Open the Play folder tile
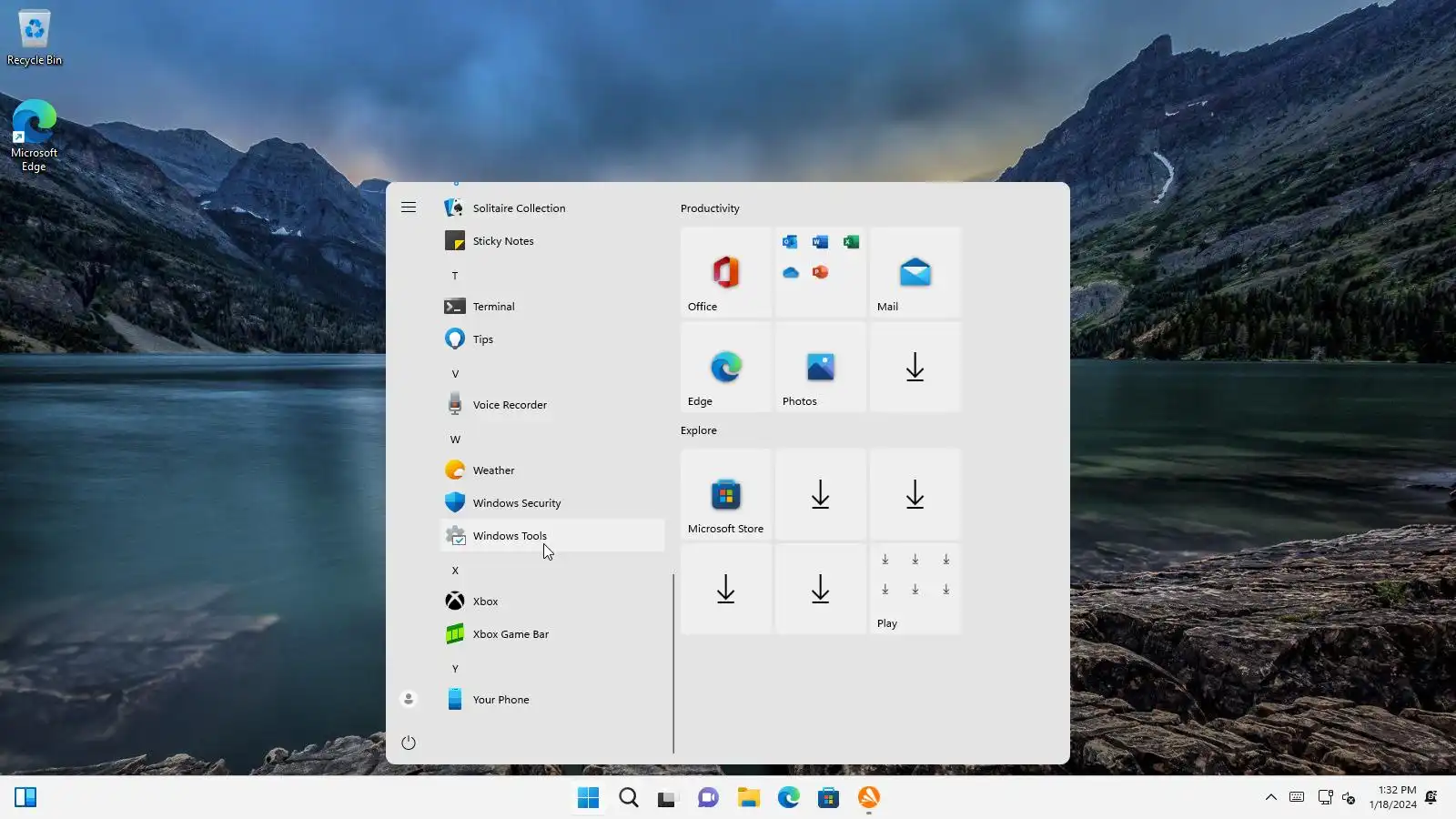1456x819 pixels. 915,589
